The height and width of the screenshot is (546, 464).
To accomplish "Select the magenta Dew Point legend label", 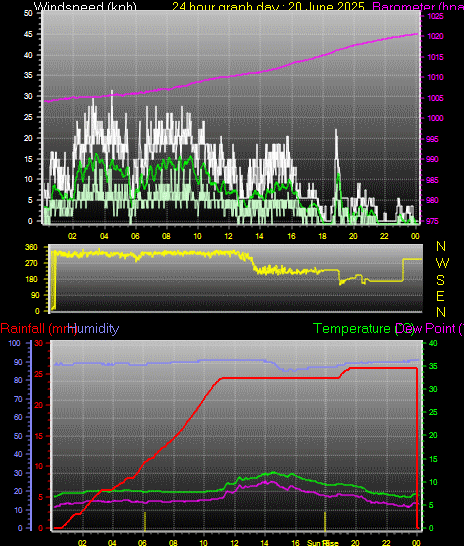I will tap(429, 328).
